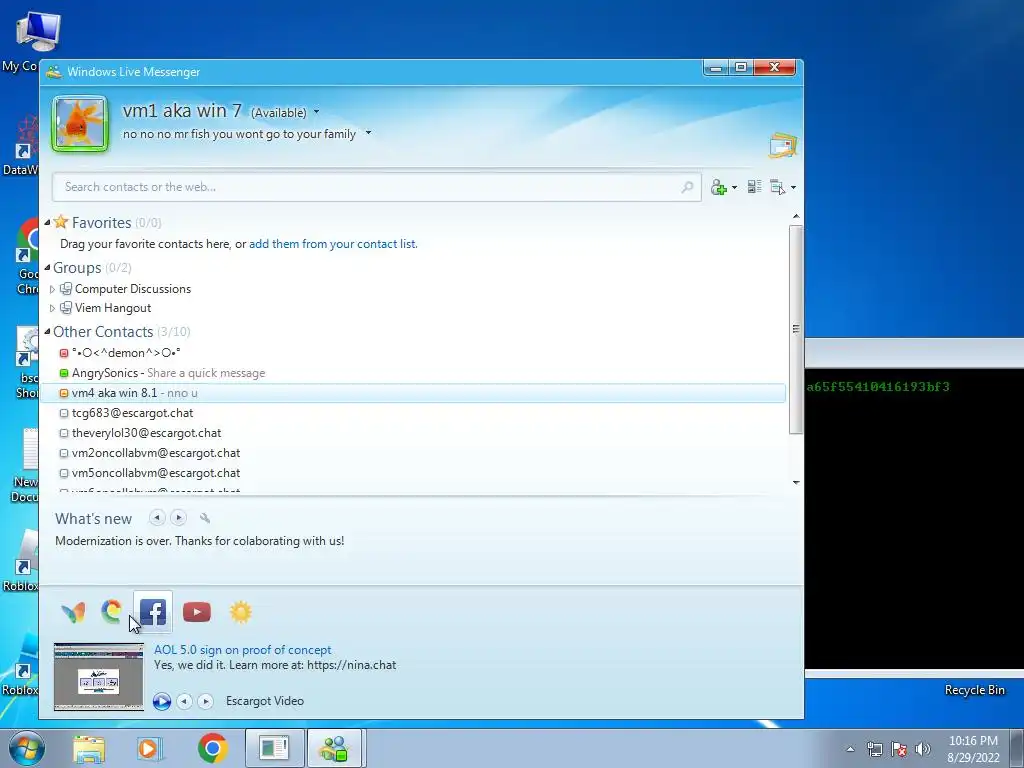Click the volume speaker tray icon
This screenshot has width=1024, height=768.
coord(923,749)
